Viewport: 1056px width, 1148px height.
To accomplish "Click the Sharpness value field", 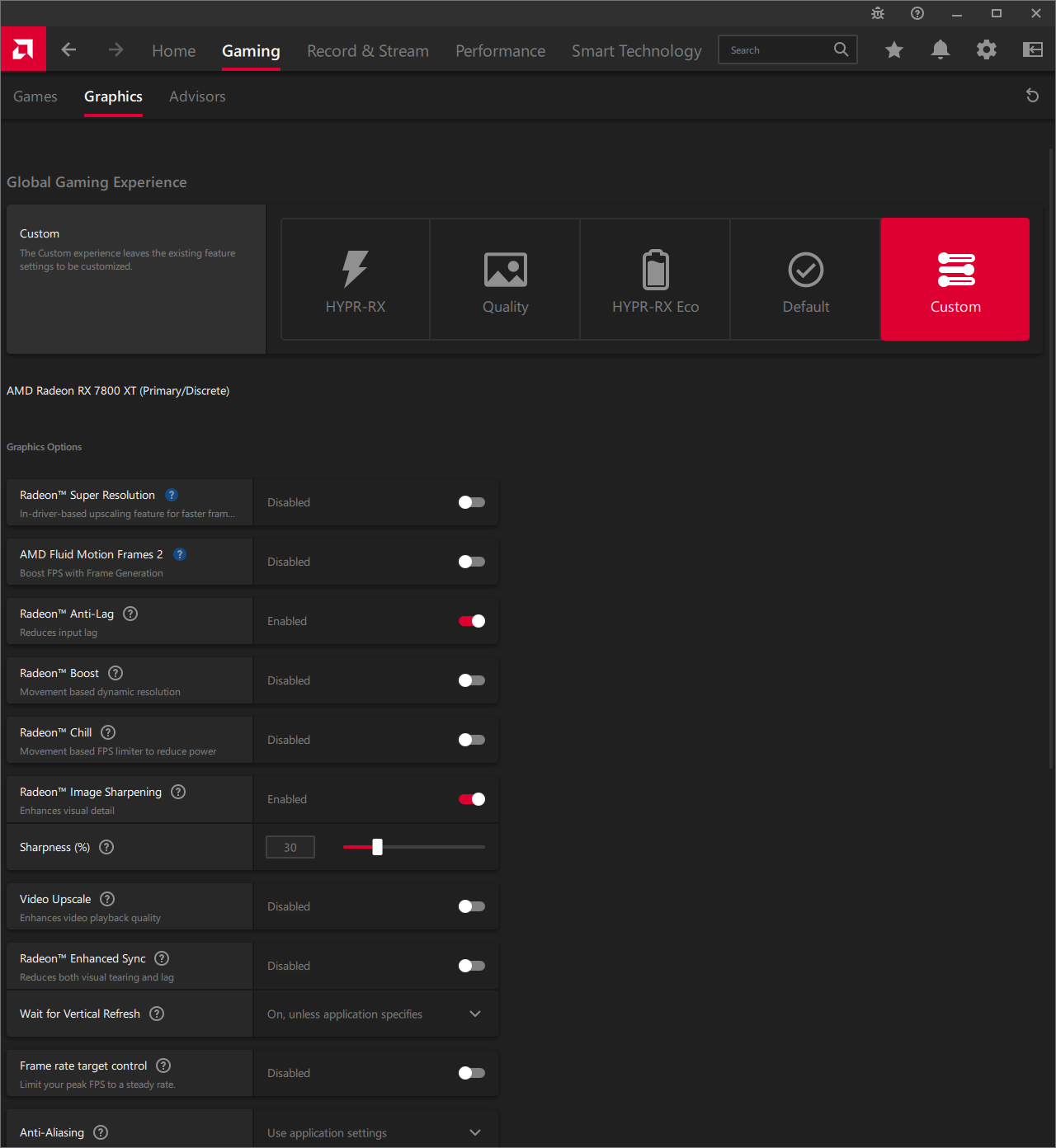I will pyautogui.click(x=290, y=847).
